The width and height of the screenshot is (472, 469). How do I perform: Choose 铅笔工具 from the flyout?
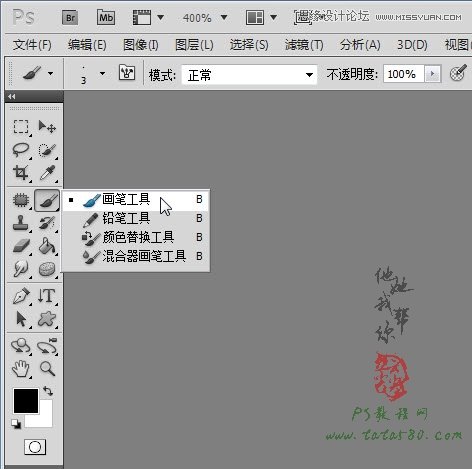click(136, 219)
